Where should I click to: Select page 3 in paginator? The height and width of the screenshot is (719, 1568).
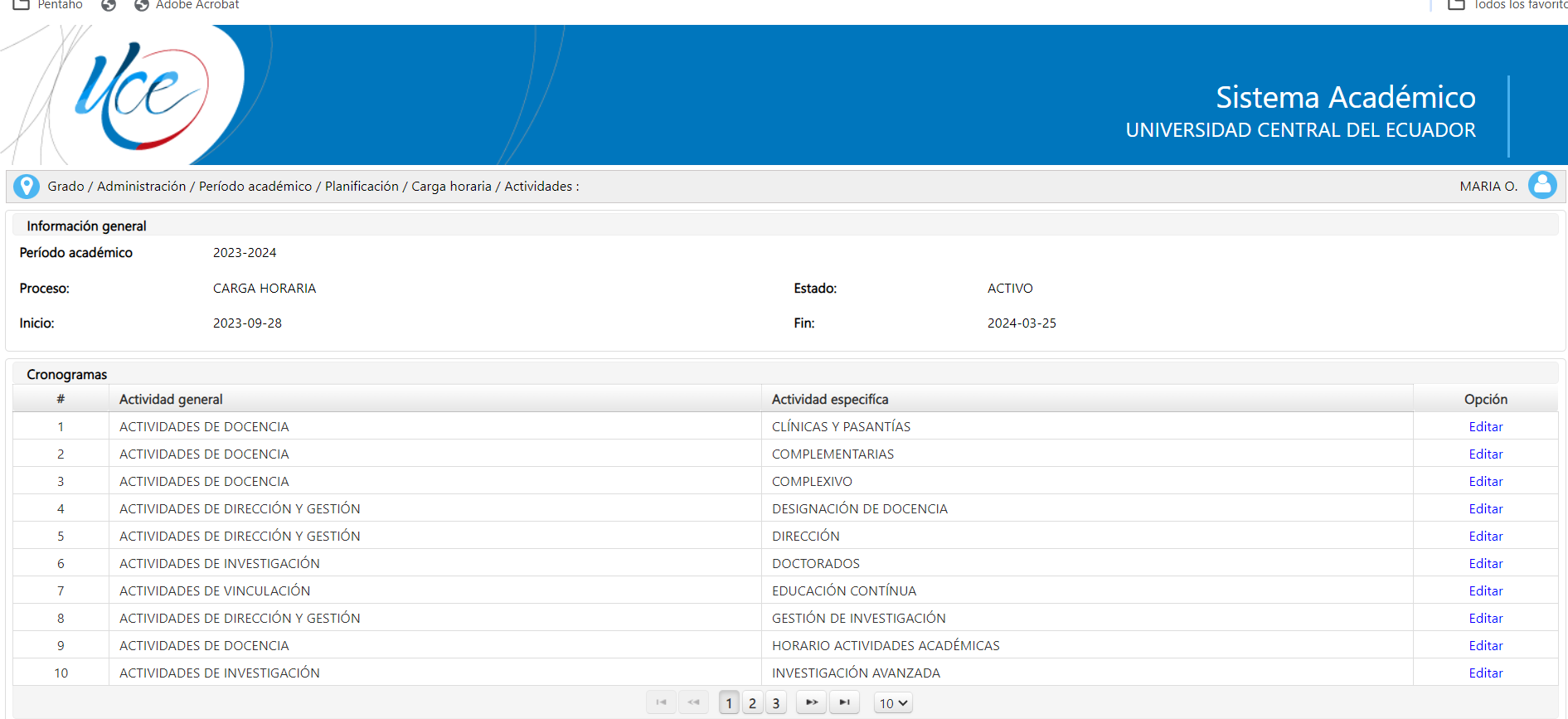coord(775,703)
